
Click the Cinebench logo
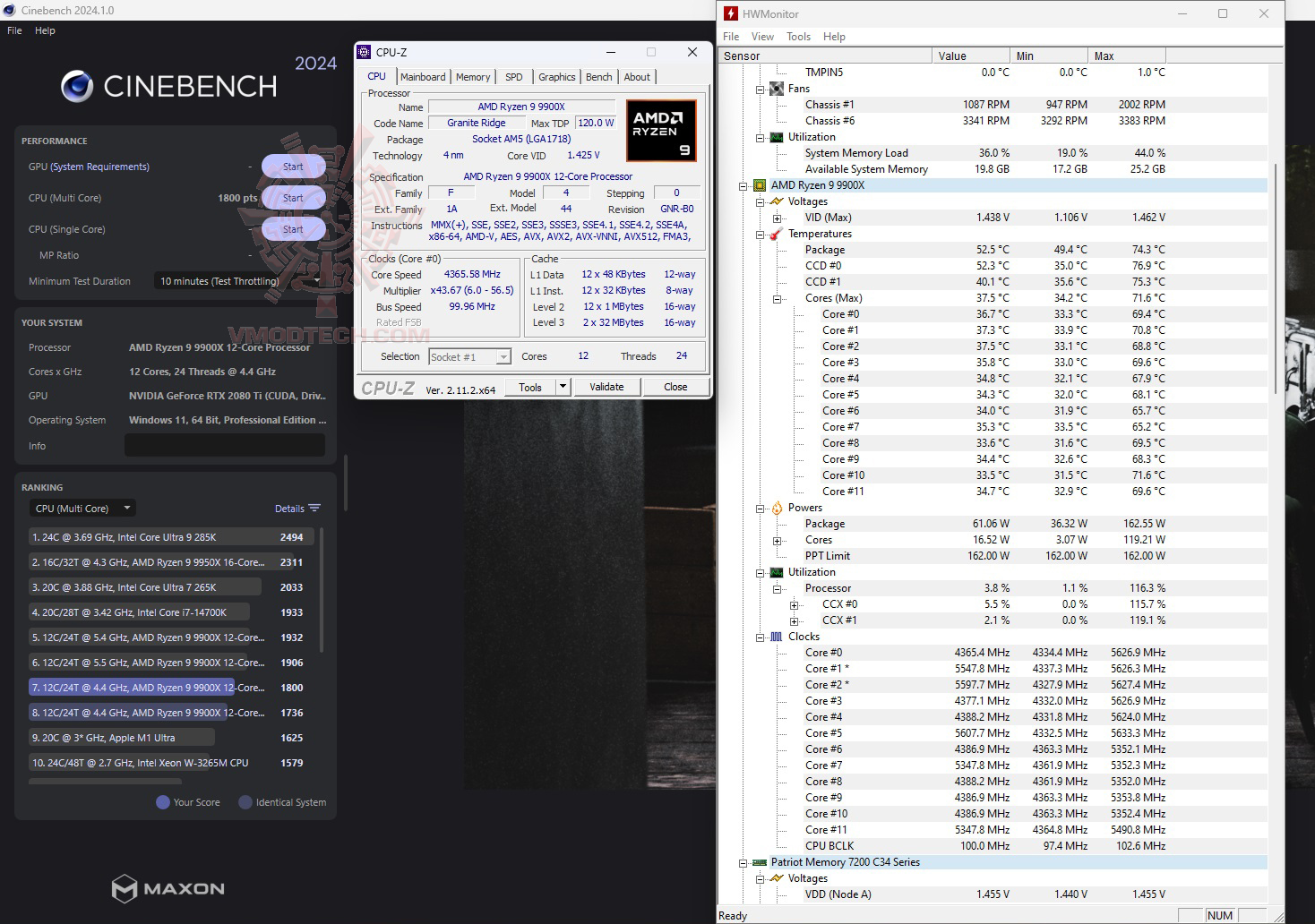click(x=168, y=86)
